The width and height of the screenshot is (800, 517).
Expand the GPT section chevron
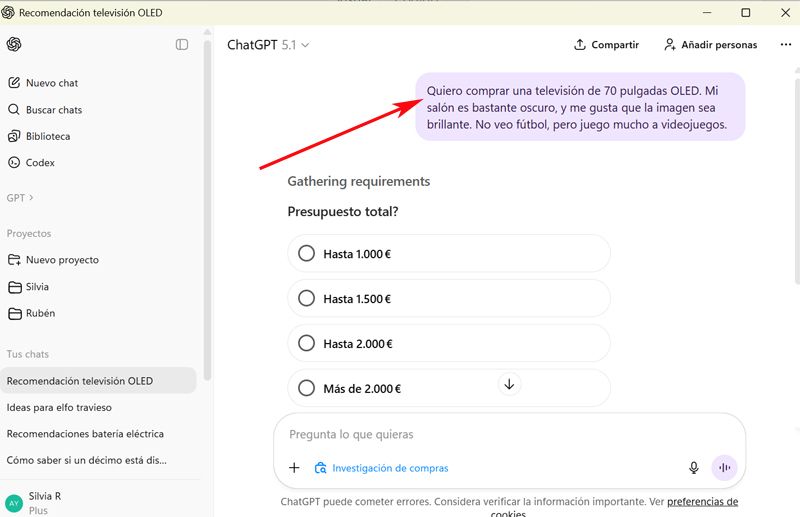[x=31, y=198]
